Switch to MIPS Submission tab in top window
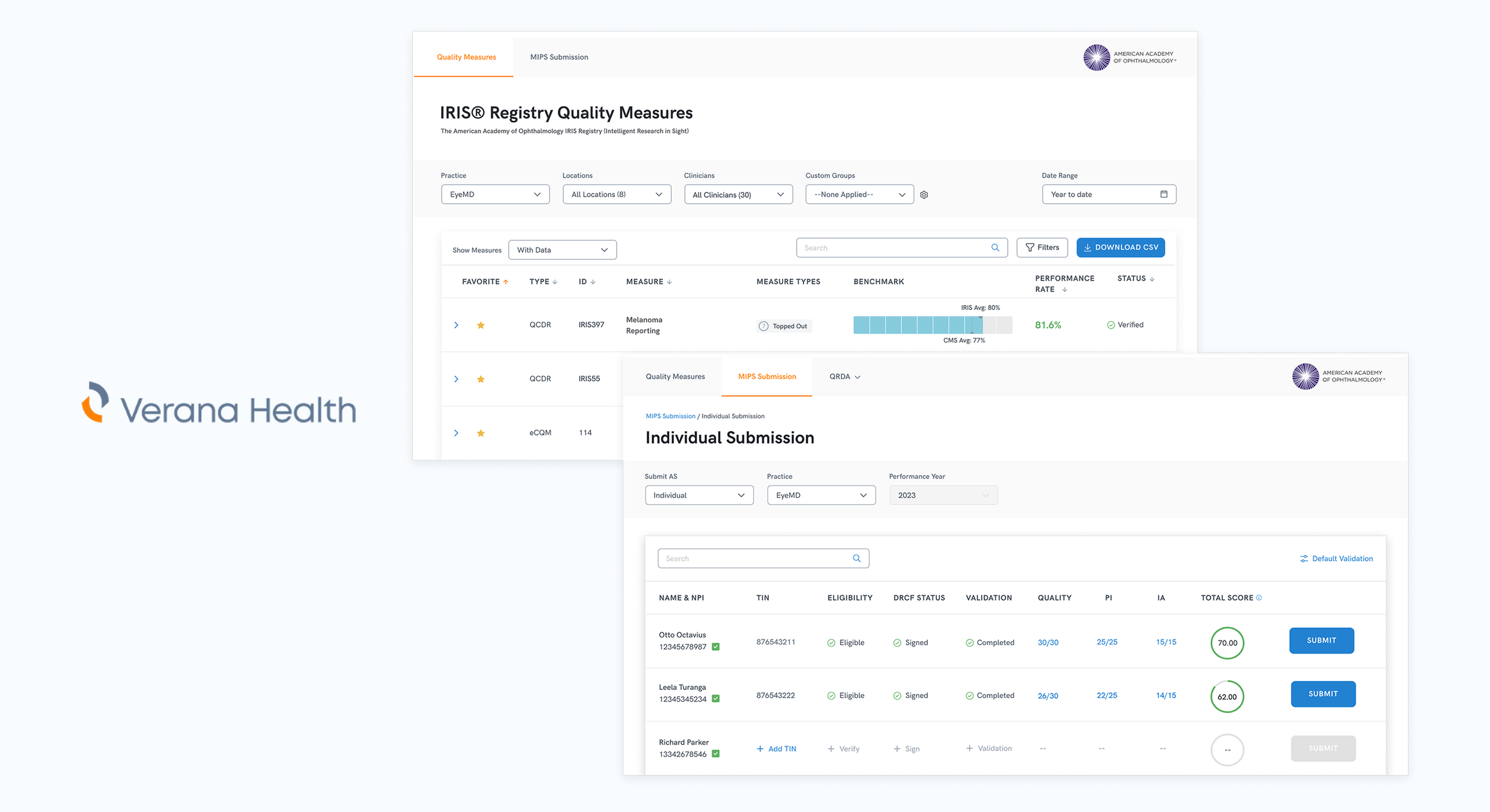The height and width of the screenshot is (812, 1490). (558, 57)
